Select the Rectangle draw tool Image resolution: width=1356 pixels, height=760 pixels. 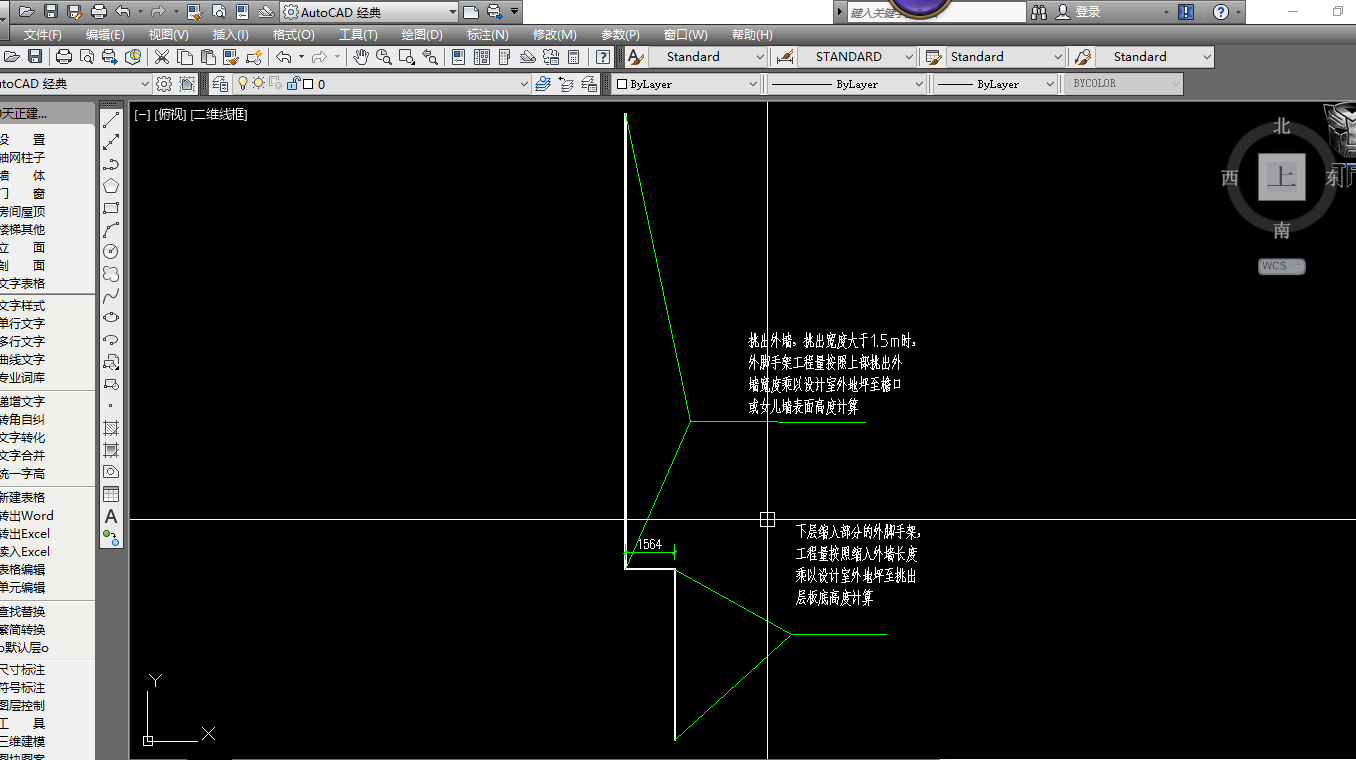[x=111, y=208]
